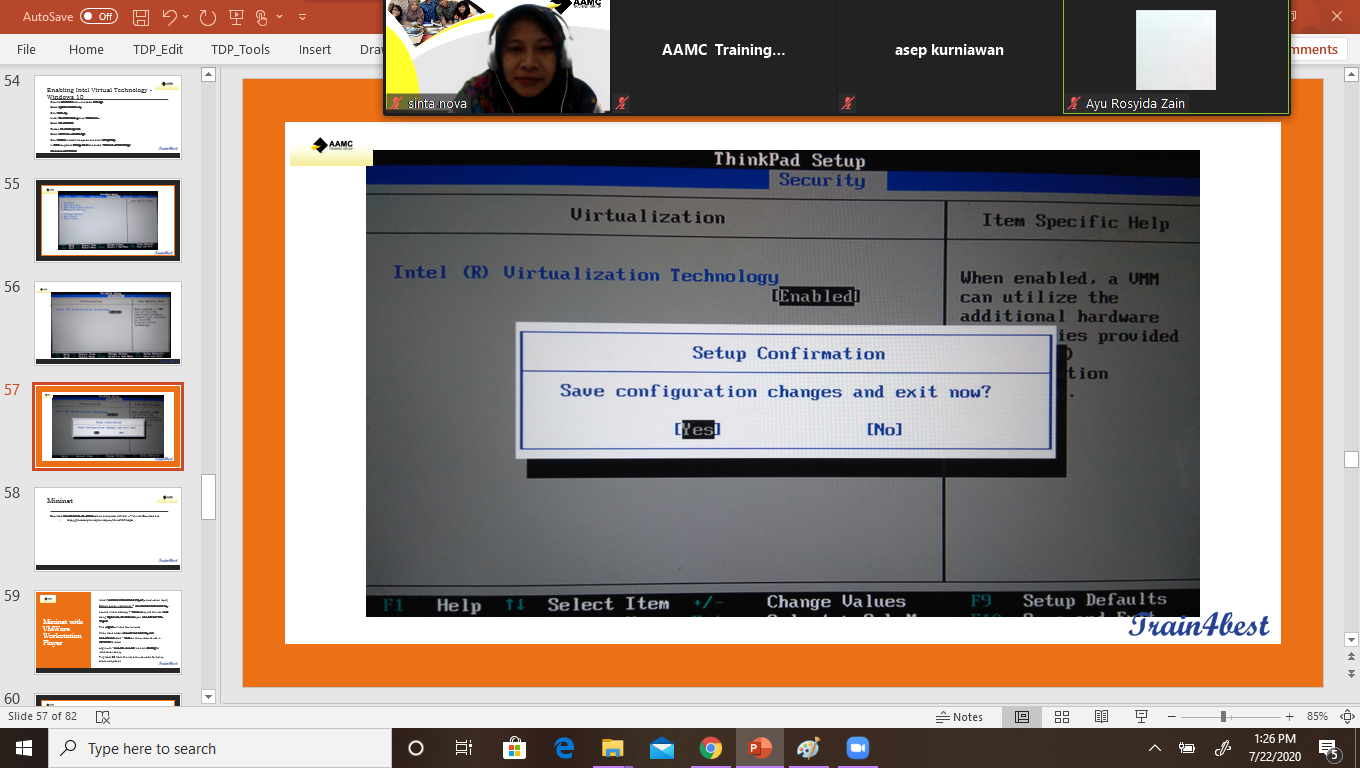The height and width of the screenshot is (768, 1360).
Task: Toggle the AutoSave switch on
Action: [98, 17]
